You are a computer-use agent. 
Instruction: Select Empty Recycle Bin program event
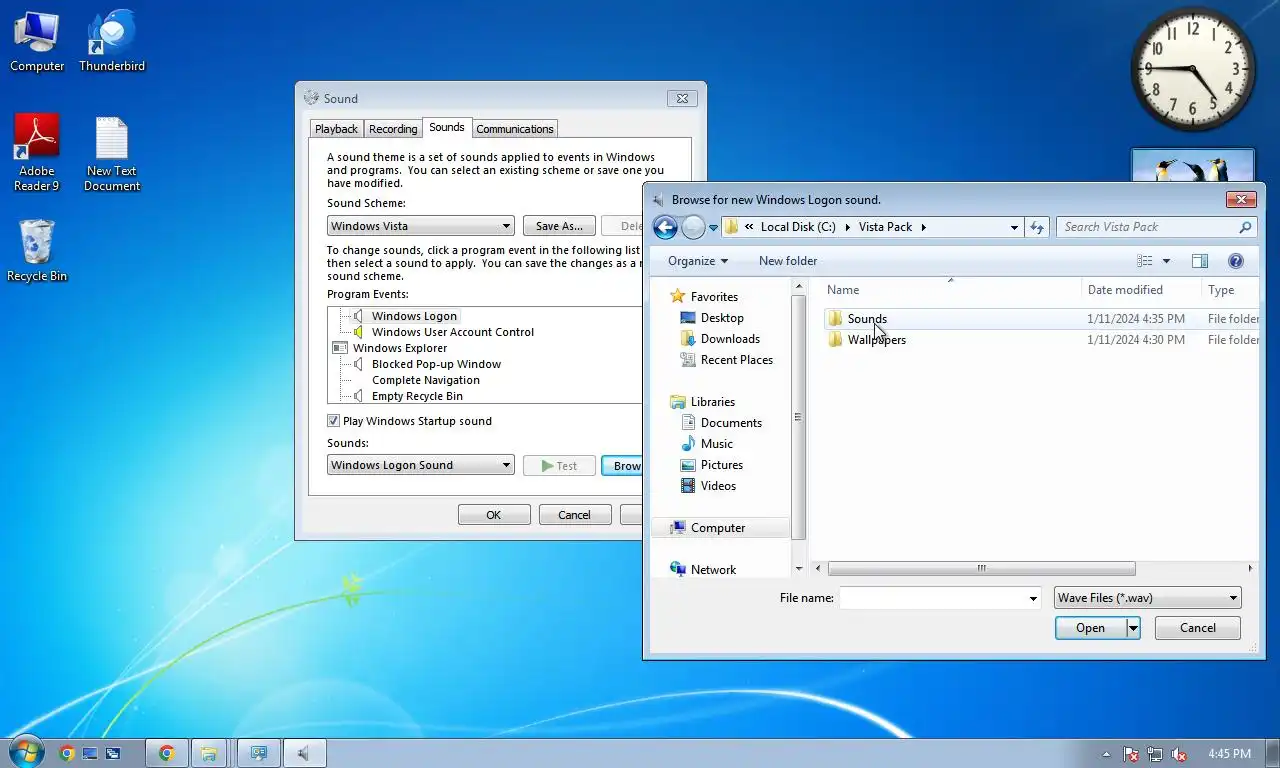417,396
